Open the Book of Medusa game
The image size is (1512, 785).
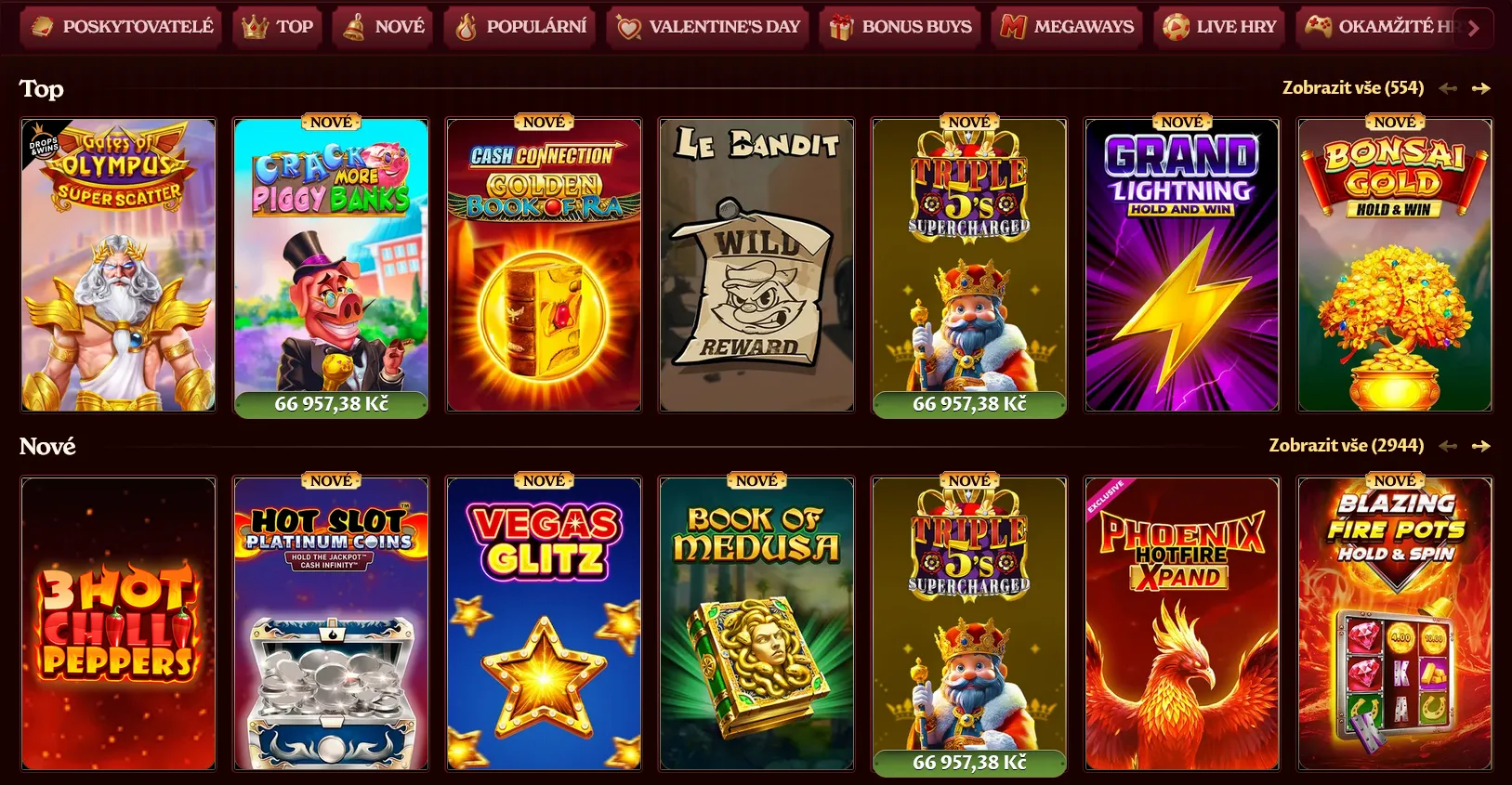click(756, 623)
